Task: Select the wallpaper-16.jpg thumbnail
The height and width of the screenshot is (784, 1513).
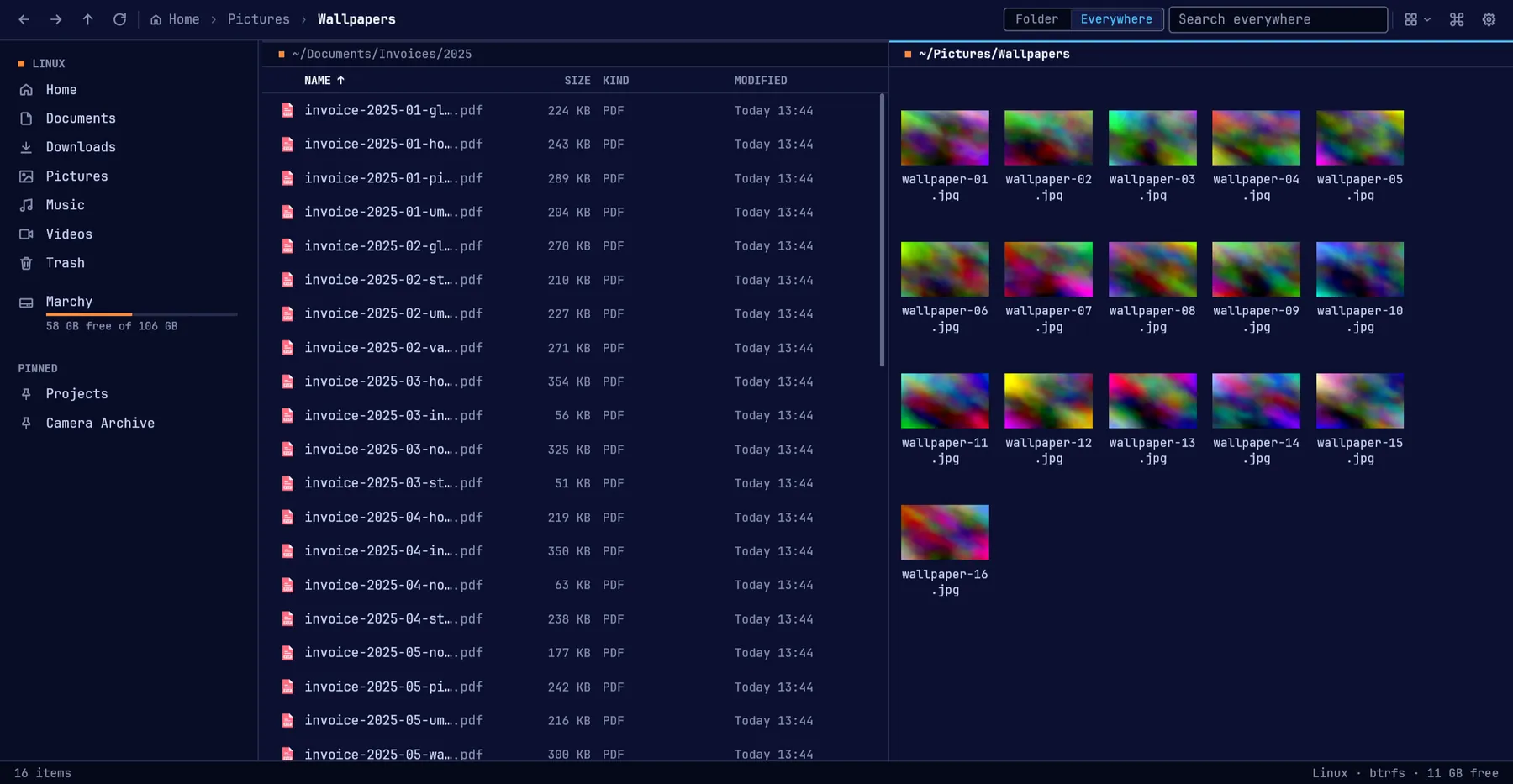Action: click(x=945, y=532)
